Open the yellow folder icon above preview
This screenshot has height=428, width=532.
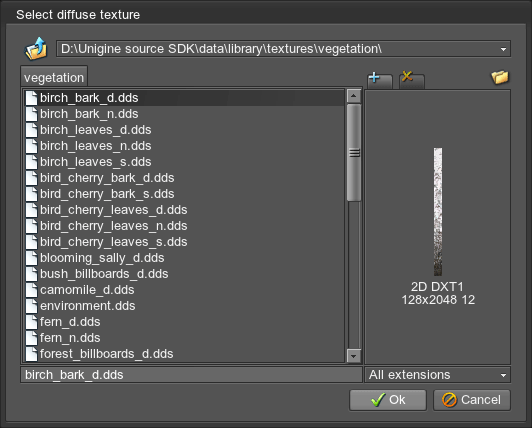point(500,77)
